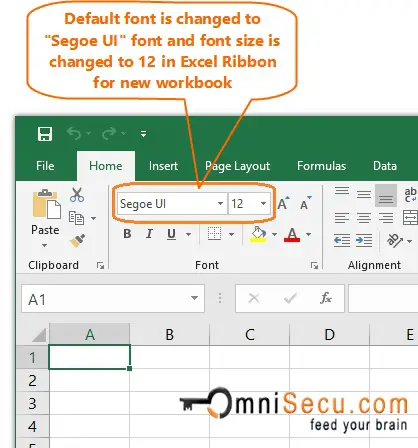Set Top Align vertical alignment
The height and width of the screenshot is (448, 418).
[342, 192]
